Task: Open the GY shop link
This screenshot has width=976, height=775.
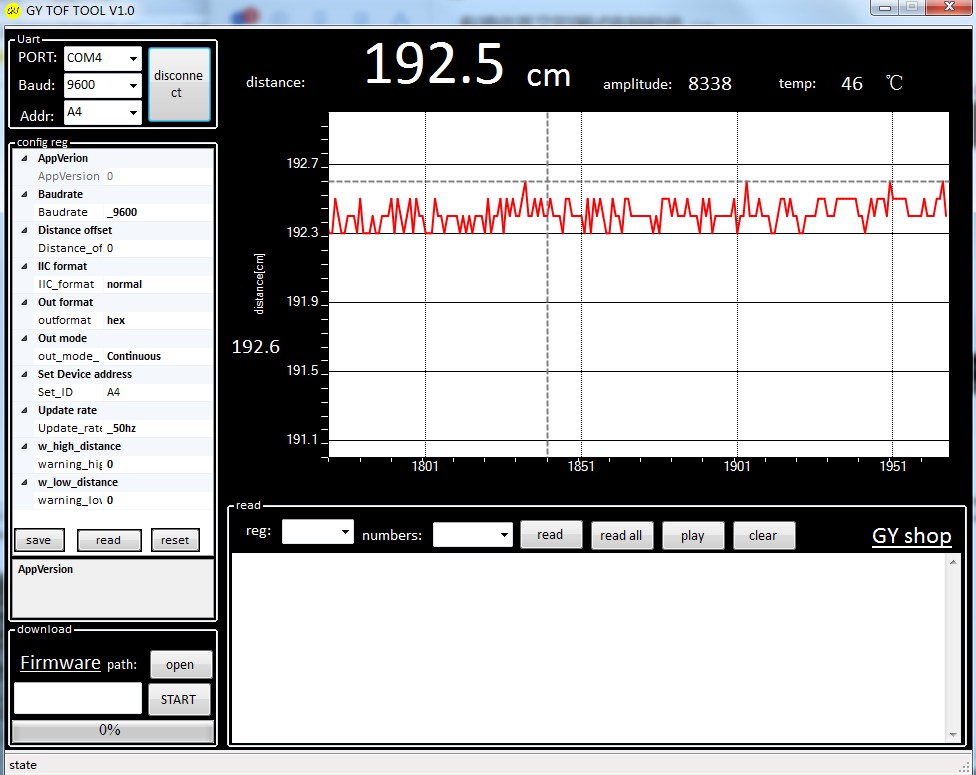Action: point(911,536)
